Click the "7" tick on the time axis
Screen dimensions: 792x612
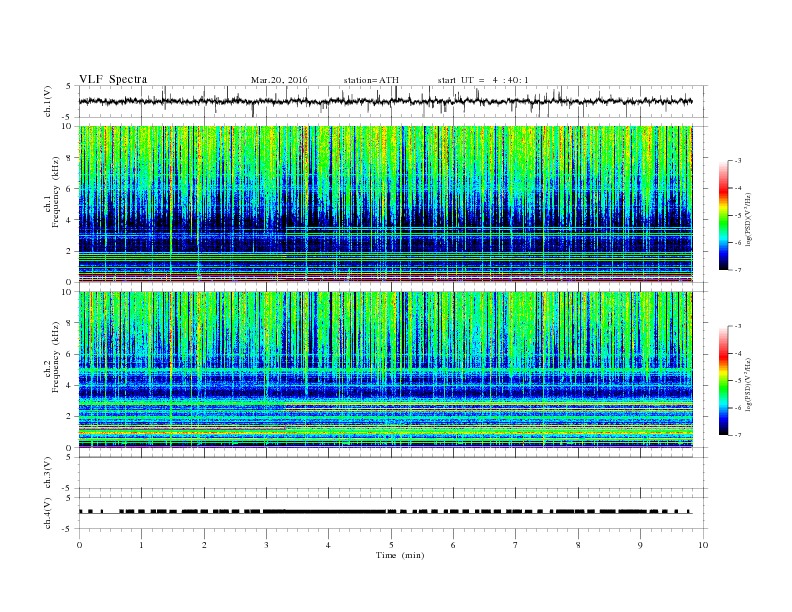pos(516,545)
